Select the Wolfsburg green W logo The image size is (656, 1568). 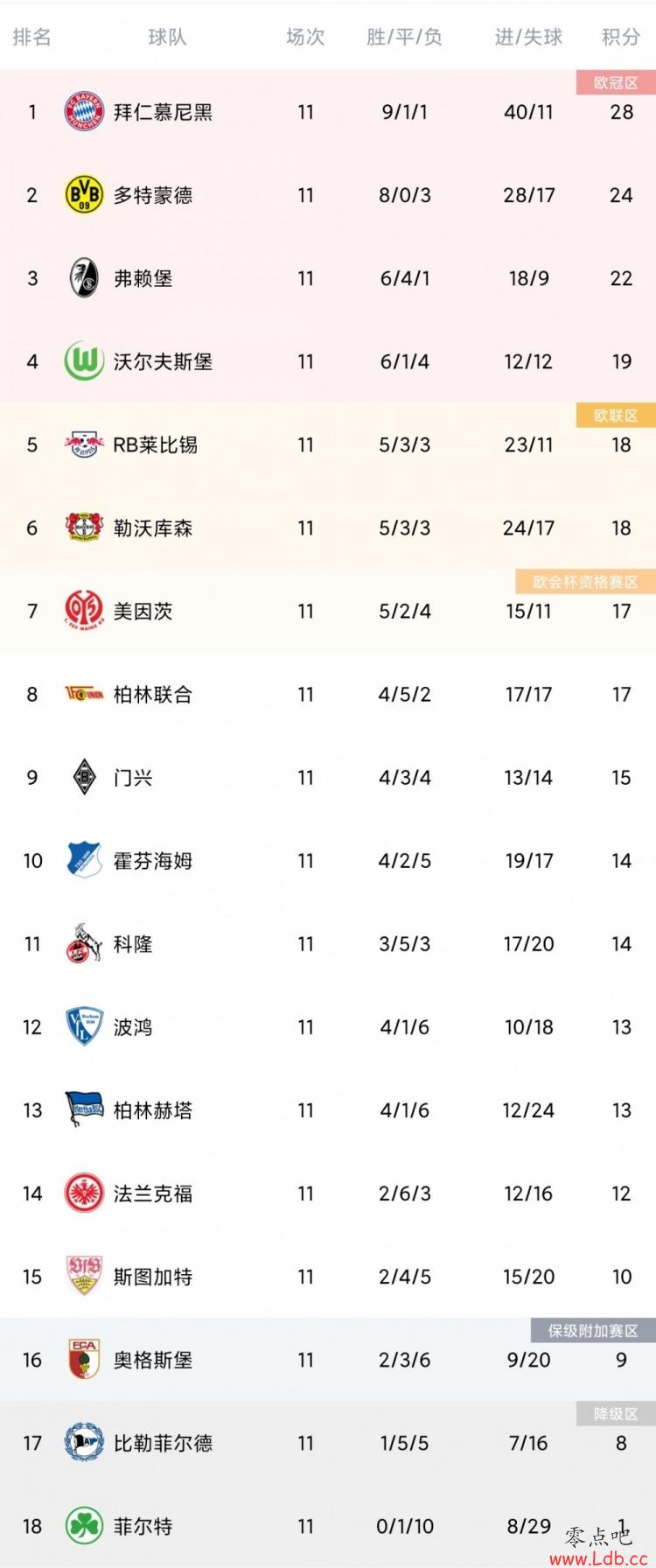pyautogui.click(x=85, y=361)
